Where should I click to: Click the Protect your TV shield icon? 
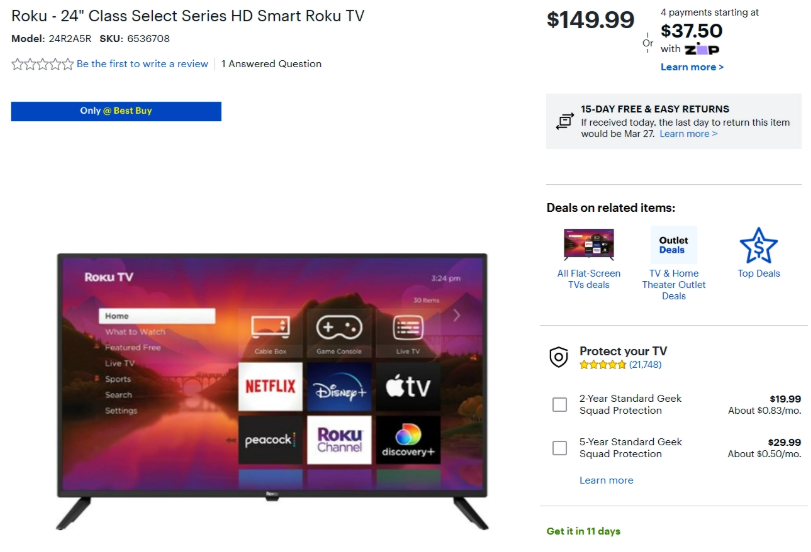tap(559, 357)
